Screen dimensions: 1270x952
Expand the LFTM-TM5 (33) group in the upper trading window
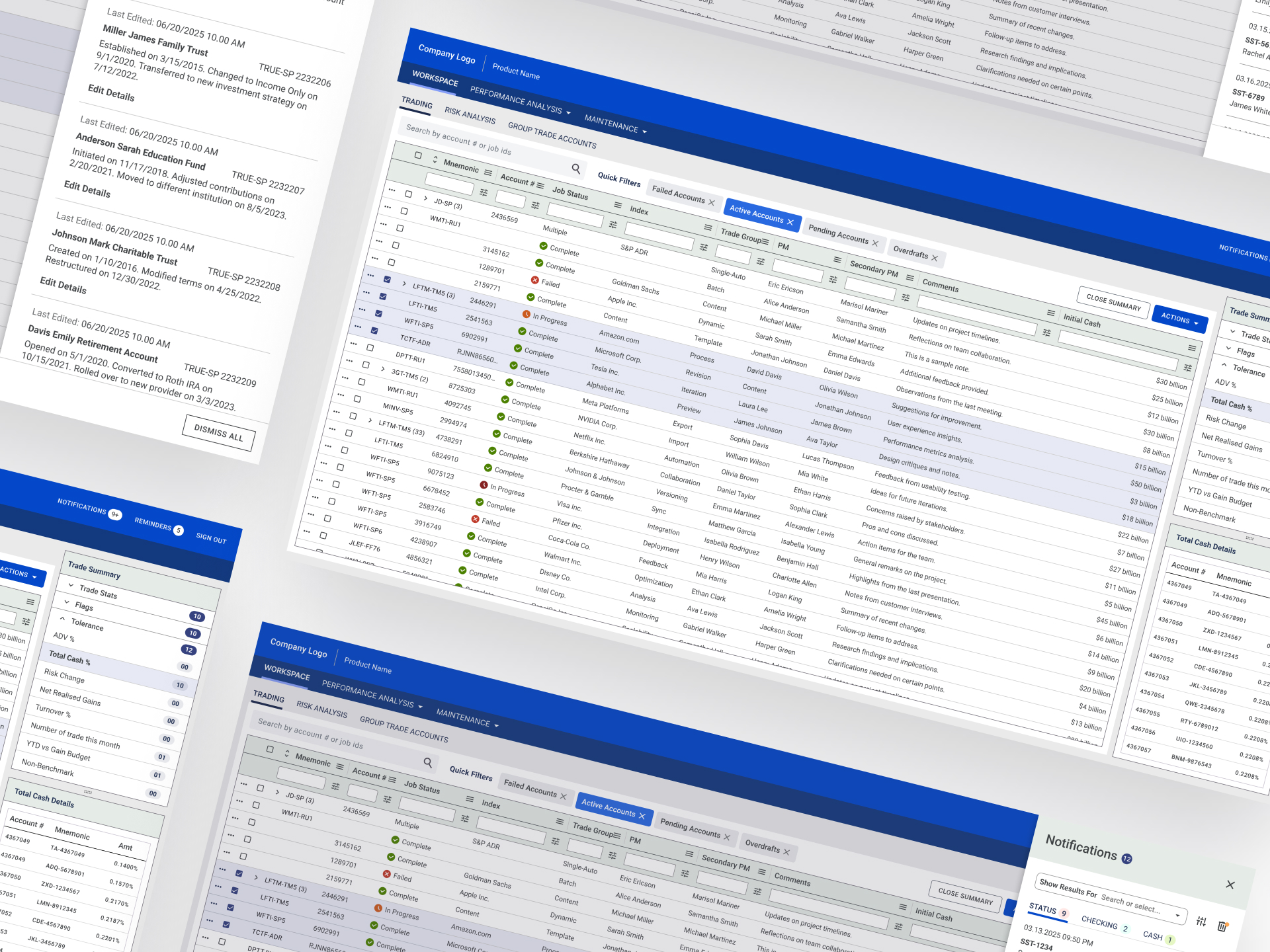point(370,420)
